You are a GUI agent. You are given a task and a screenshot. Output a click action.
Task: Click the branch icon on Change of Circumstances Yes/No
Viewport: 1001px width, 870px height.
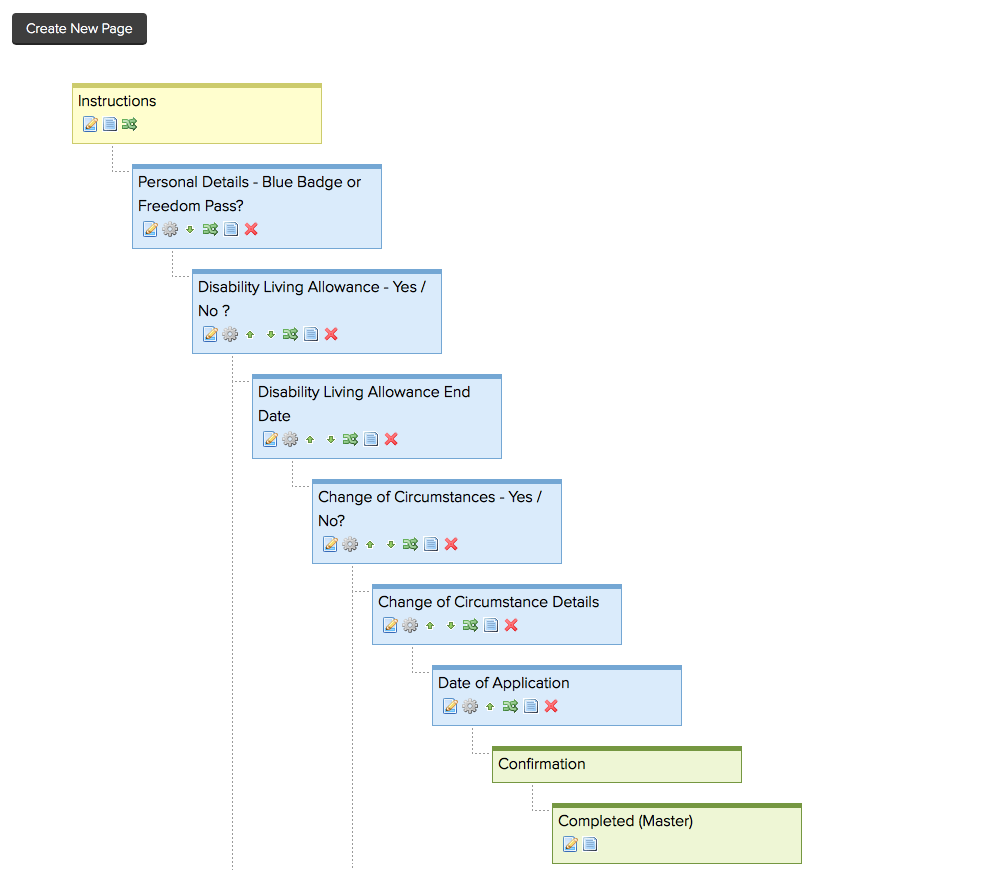[x=410, y=544]
